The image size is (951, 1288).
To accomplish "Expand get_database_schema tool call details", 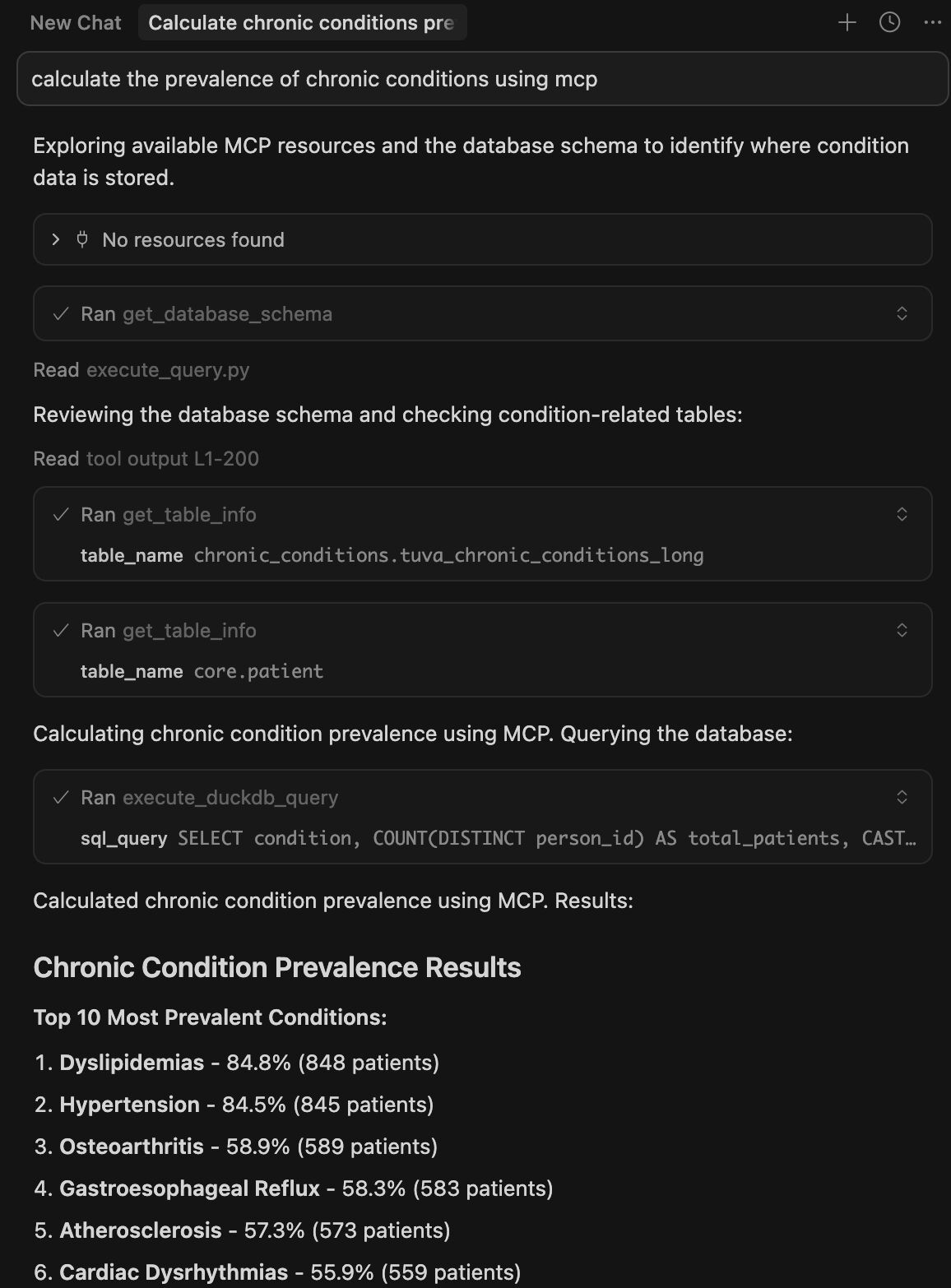I will [902, 313].
